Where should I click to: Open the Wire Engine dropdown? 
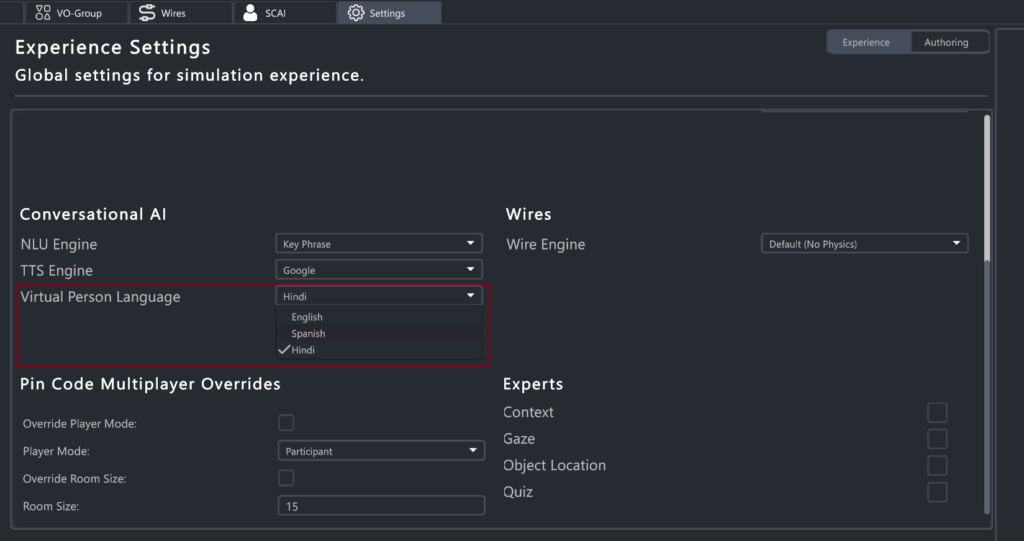(864, 244)
